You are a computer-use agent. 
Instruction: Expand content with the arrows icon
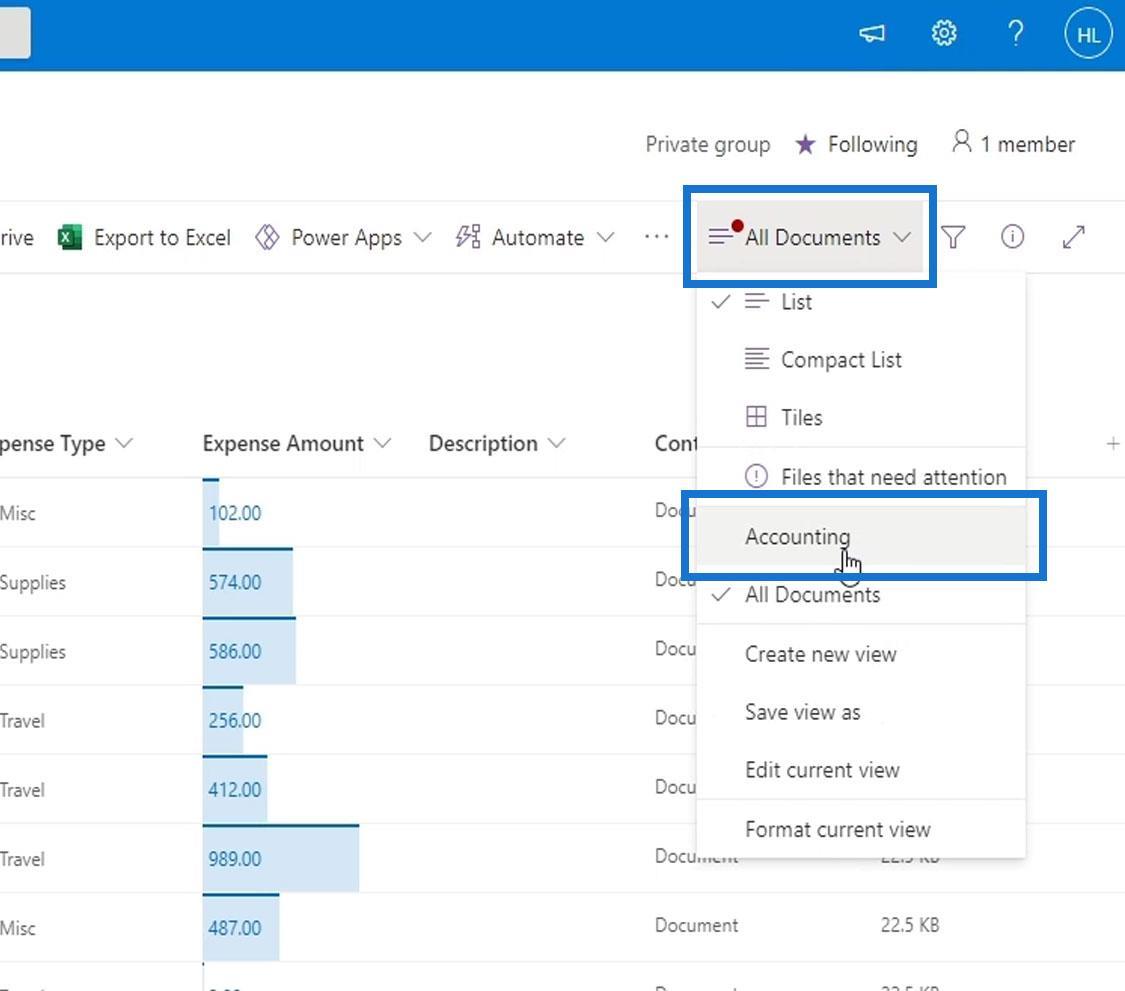1073,237
